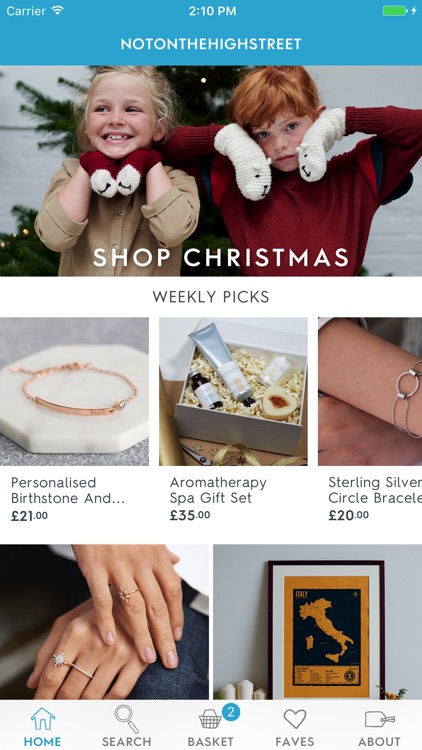The width and height of the screenshot is (422, 750).
Task: Tap the Home house icon
Action: (43, 718)
